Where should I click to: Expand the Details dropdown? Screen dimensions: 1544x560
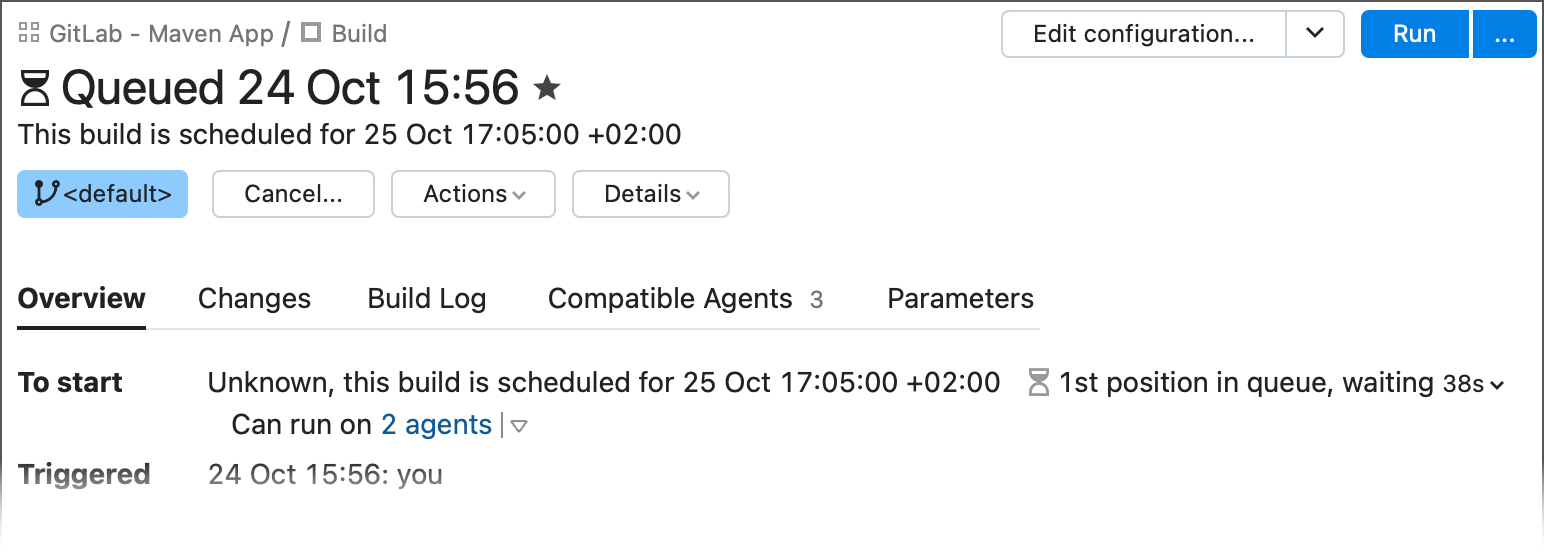(x=650, y=194)
